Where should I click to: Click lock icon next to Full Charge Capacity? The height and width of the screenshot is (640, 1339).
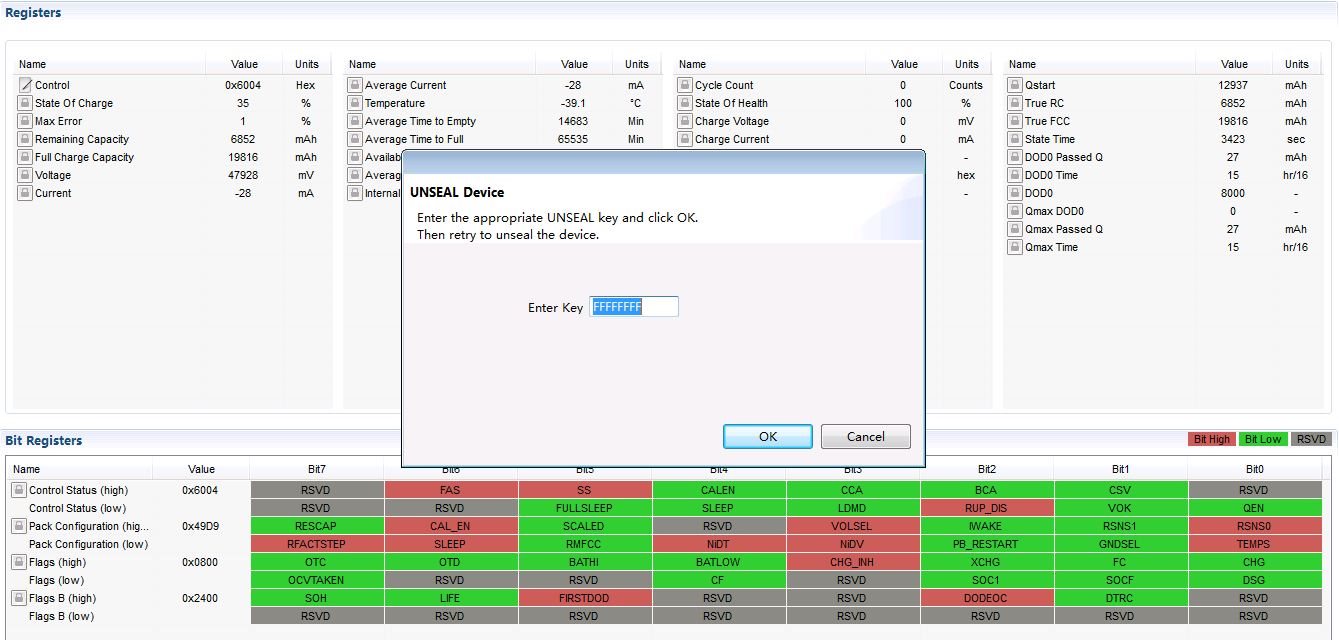point(25,157)
